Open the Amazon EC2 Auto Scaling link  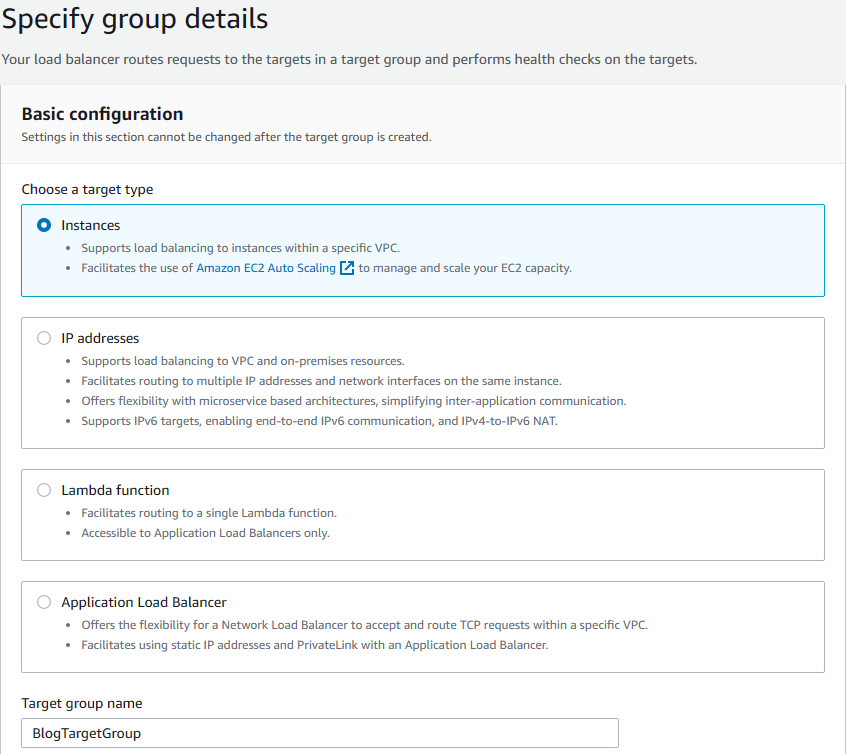click(266, 268)
